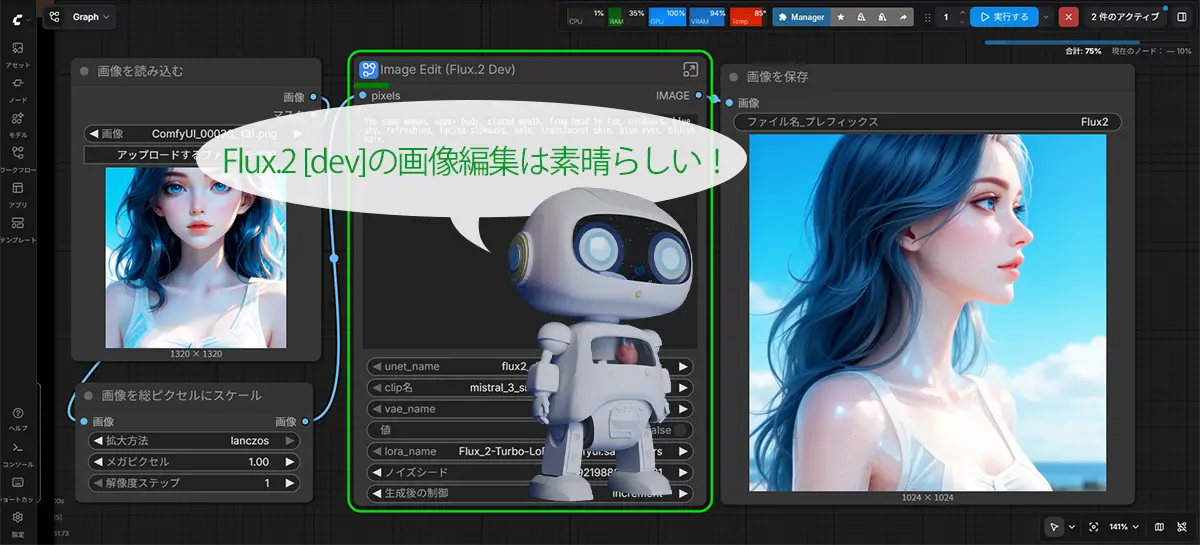This screenshot has height=545, width=1200.
Task: Increase 解像度ステップ value with right arrow
Action: click(289, 483)
